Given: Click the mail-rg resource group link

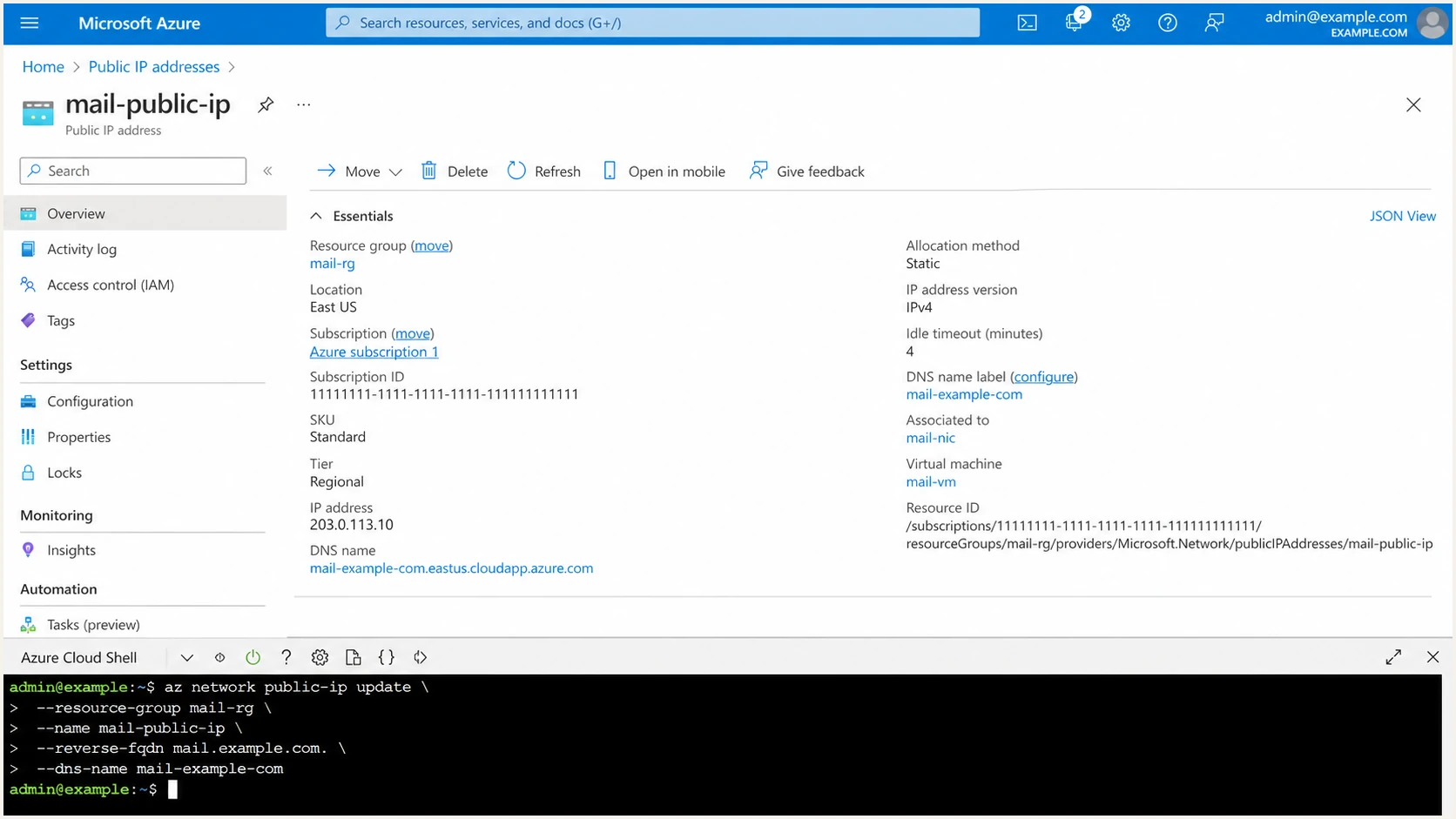Looking at the screenshot, I should (332, 264).
